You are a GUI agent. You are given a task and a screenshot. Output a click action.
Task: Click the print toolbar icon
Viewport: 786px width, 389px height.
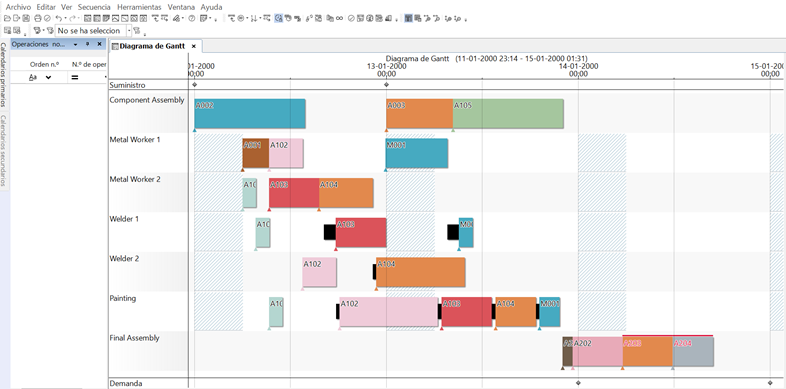point(38,18)
